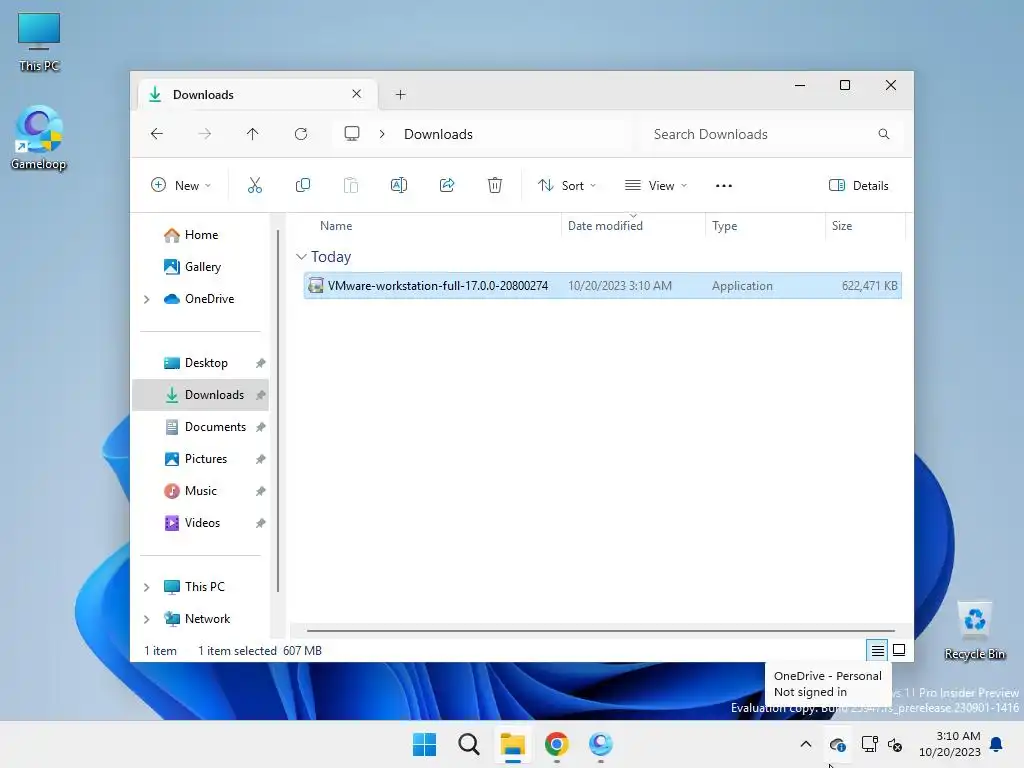Click the Rename icon in toolbar
Image resolution: width=1024 pixels, height=768 pixels.
pyautogui.click(x=399, y=185)
